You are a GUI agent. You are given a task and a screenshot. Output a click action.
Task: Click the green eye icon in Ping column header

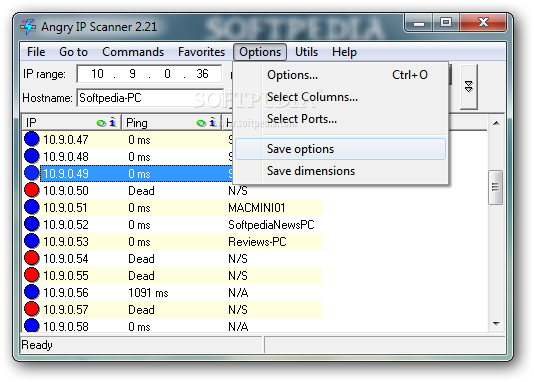tap(201, 123)
